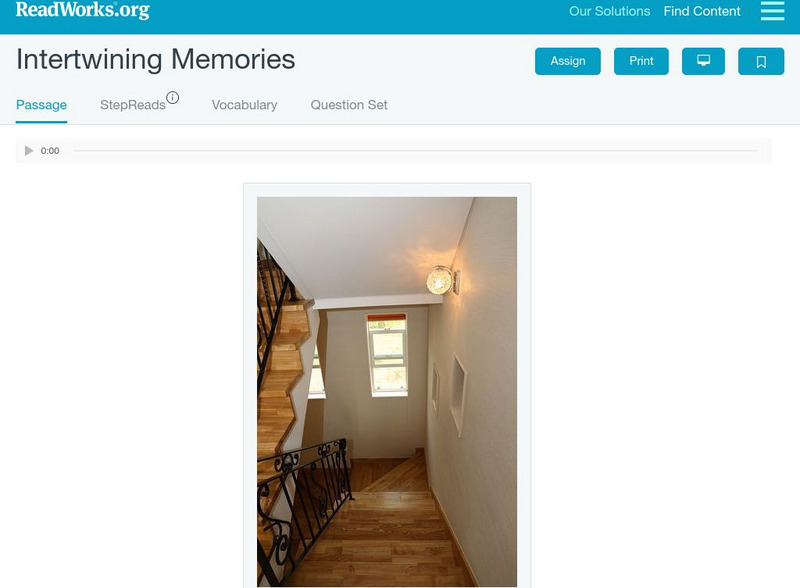Open the hamburger menu icon
The image size is (800, 588).
(x=772, y=11)
